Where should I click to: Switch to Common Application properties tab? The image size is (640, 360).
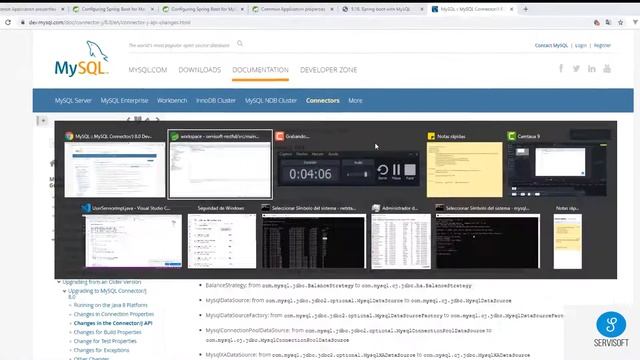click(293, 9)
